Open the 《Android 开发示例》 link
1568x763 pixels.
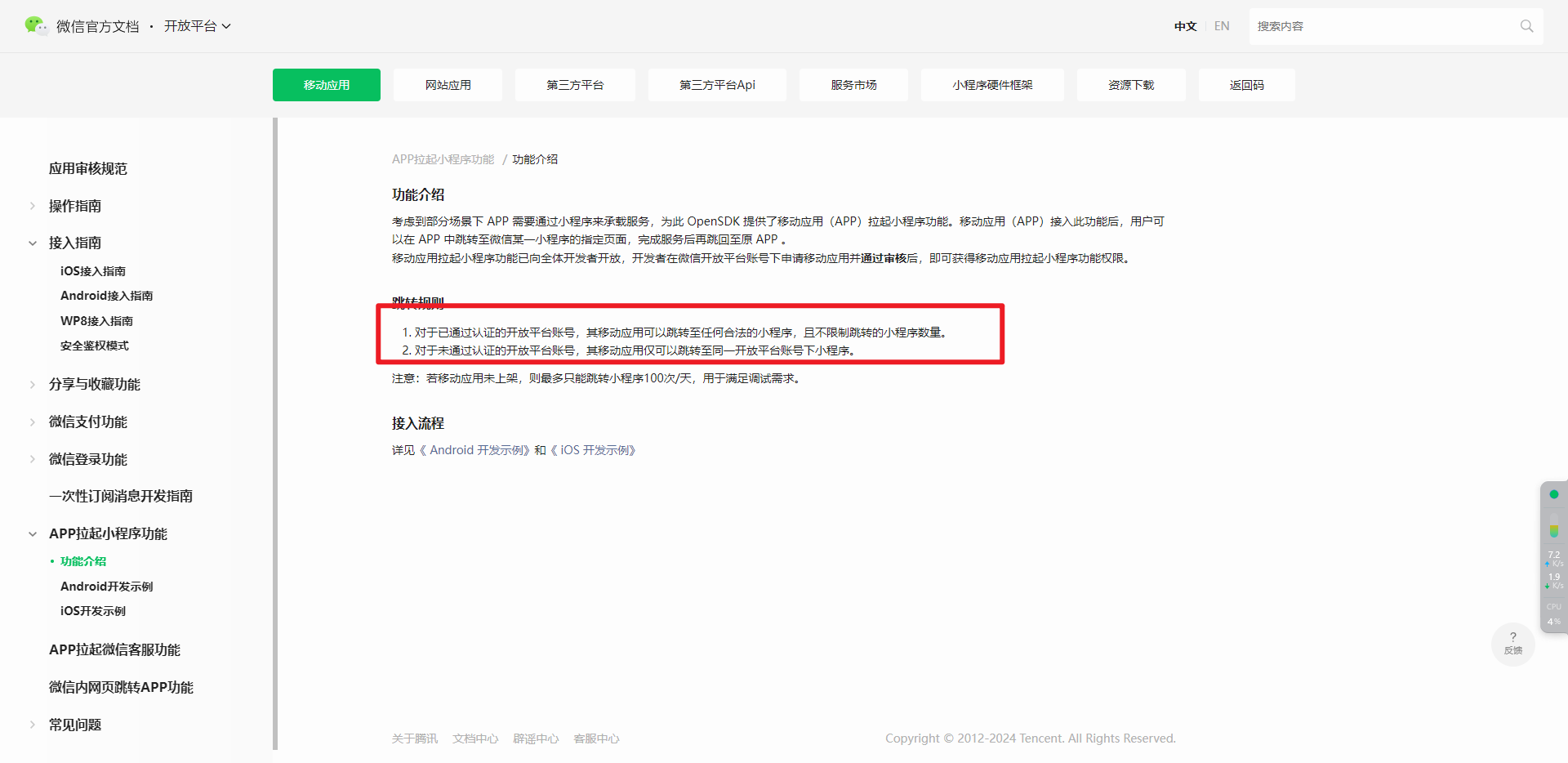(474, 450)
